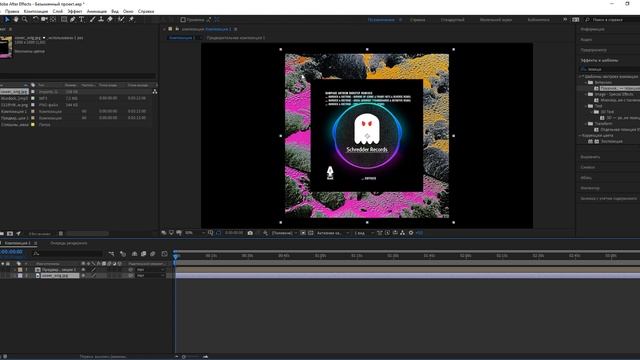Open the Правка menu
This screenshot has width=640, height=360.
coord(12,11)
